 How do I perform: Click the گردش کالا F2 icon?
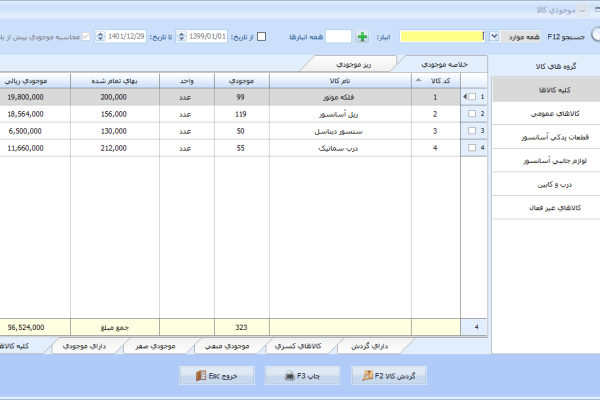pos(368,376)
